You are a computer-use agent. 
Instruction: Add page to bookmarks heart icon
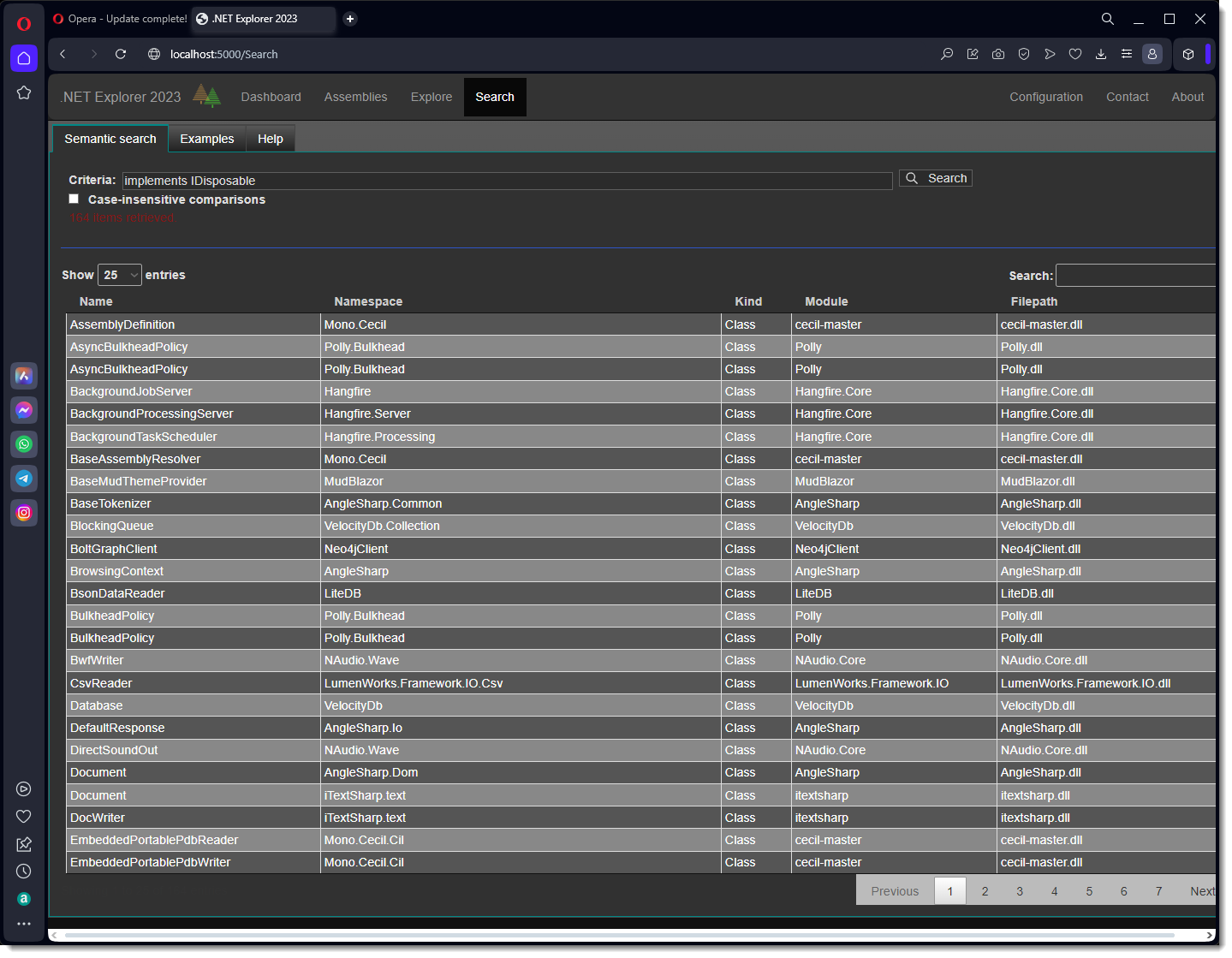point(1075,54)
